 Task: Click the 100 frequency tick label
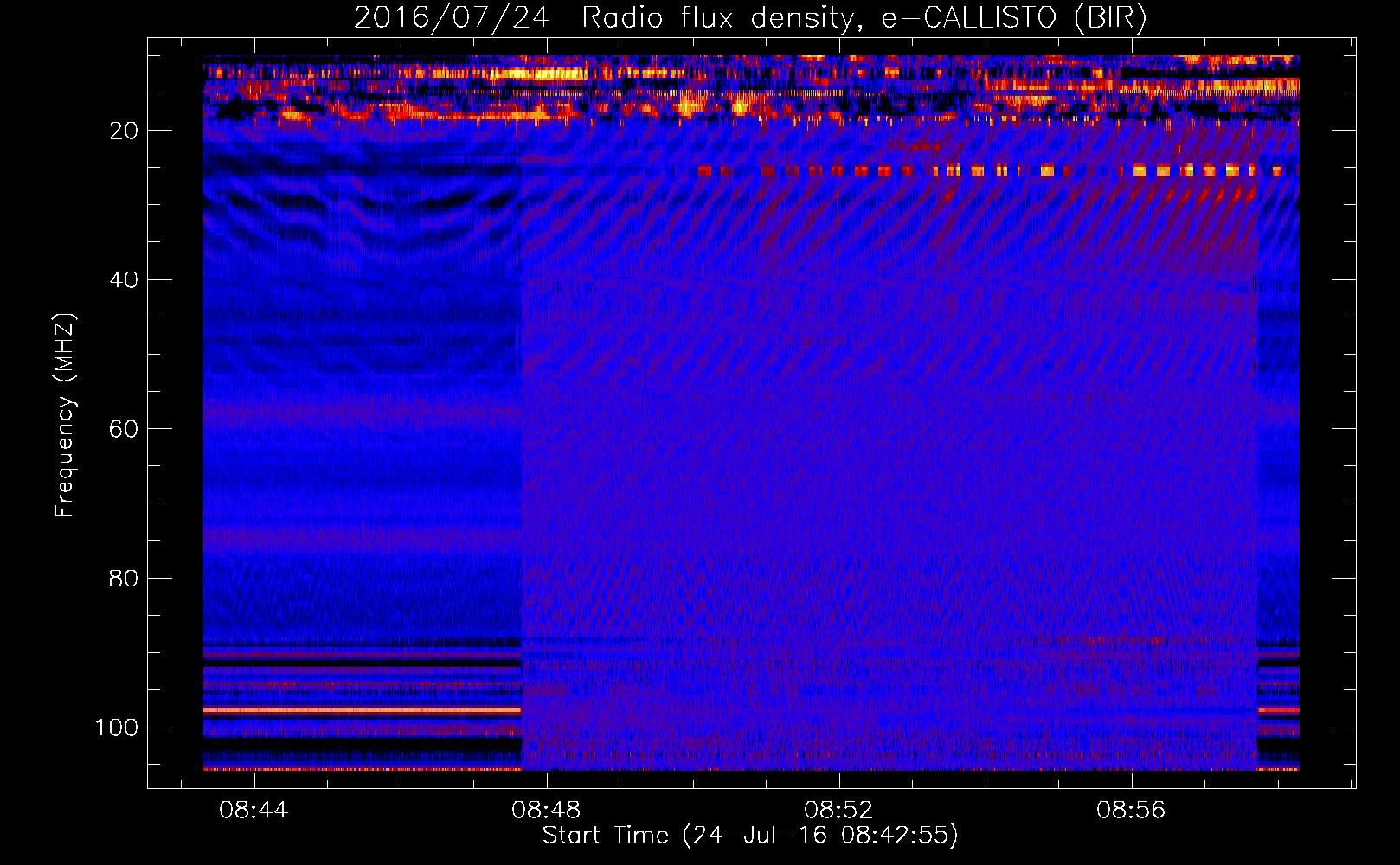(117, 727)
